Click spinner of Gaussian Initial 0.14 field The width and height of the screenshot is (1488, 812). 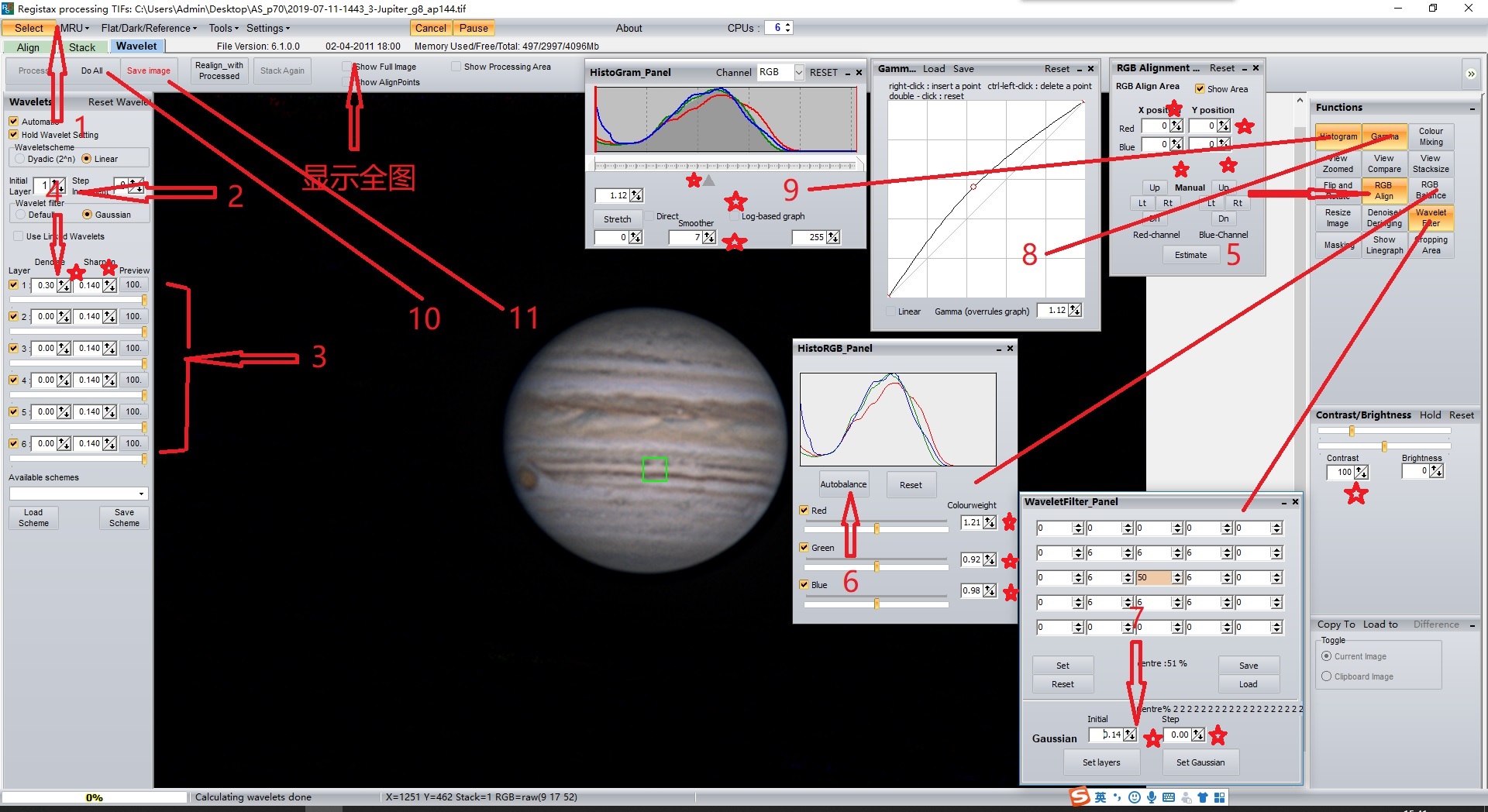tap(1130, 735)
